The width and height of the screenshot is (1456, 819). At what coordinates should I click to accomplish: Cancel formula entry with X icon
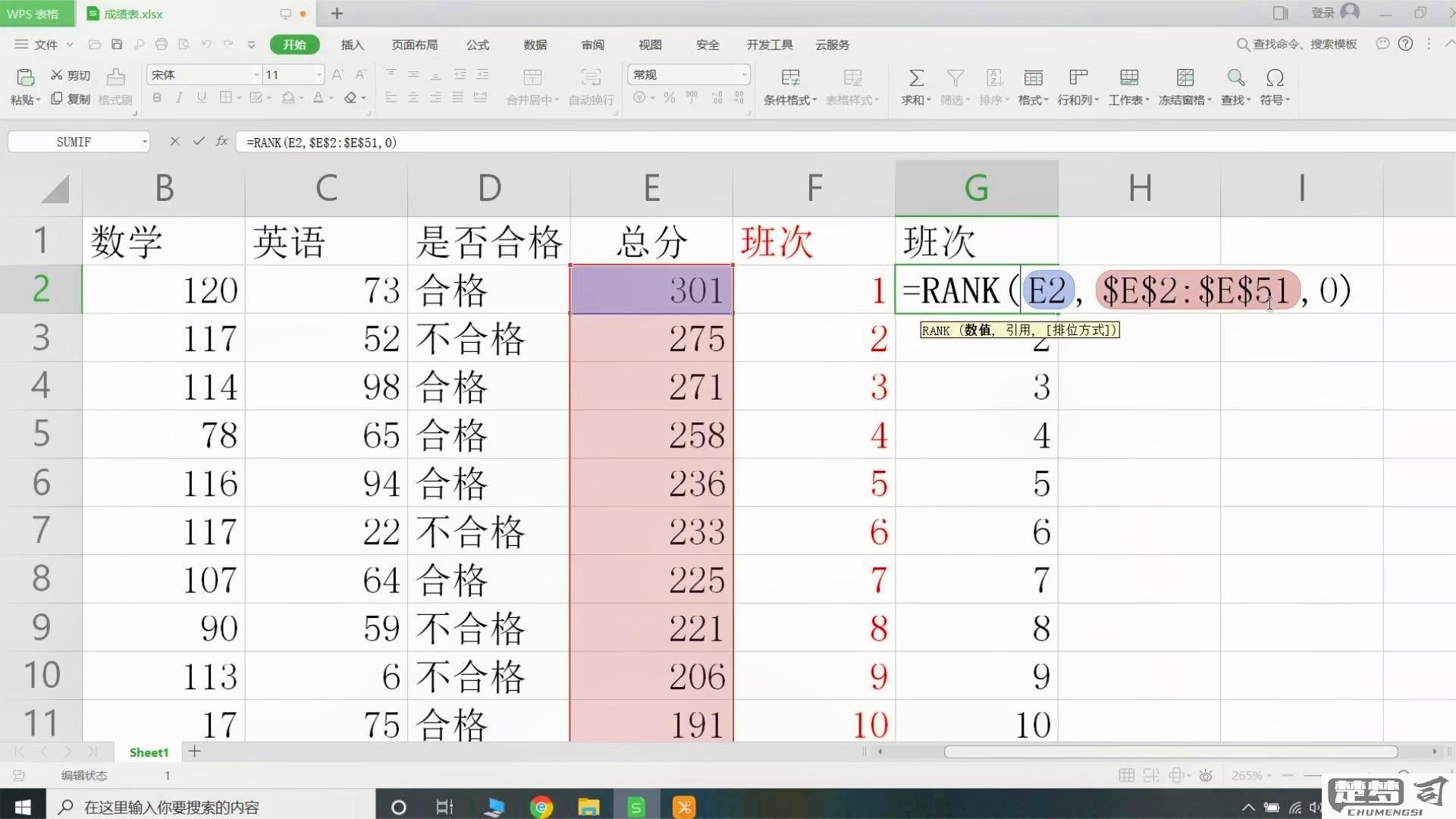(174, 141)
